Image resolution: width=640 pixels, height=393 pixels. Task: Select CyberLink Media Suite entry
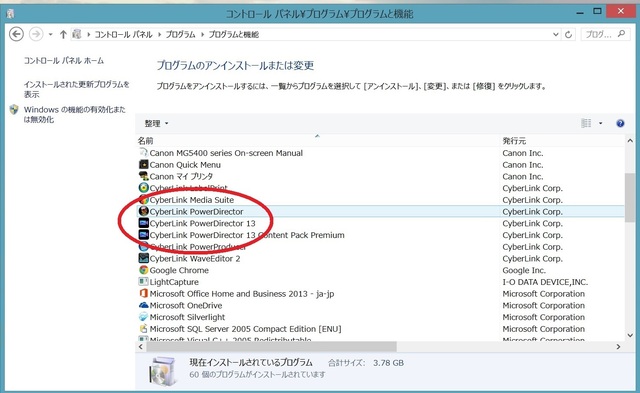click(191, 200)
